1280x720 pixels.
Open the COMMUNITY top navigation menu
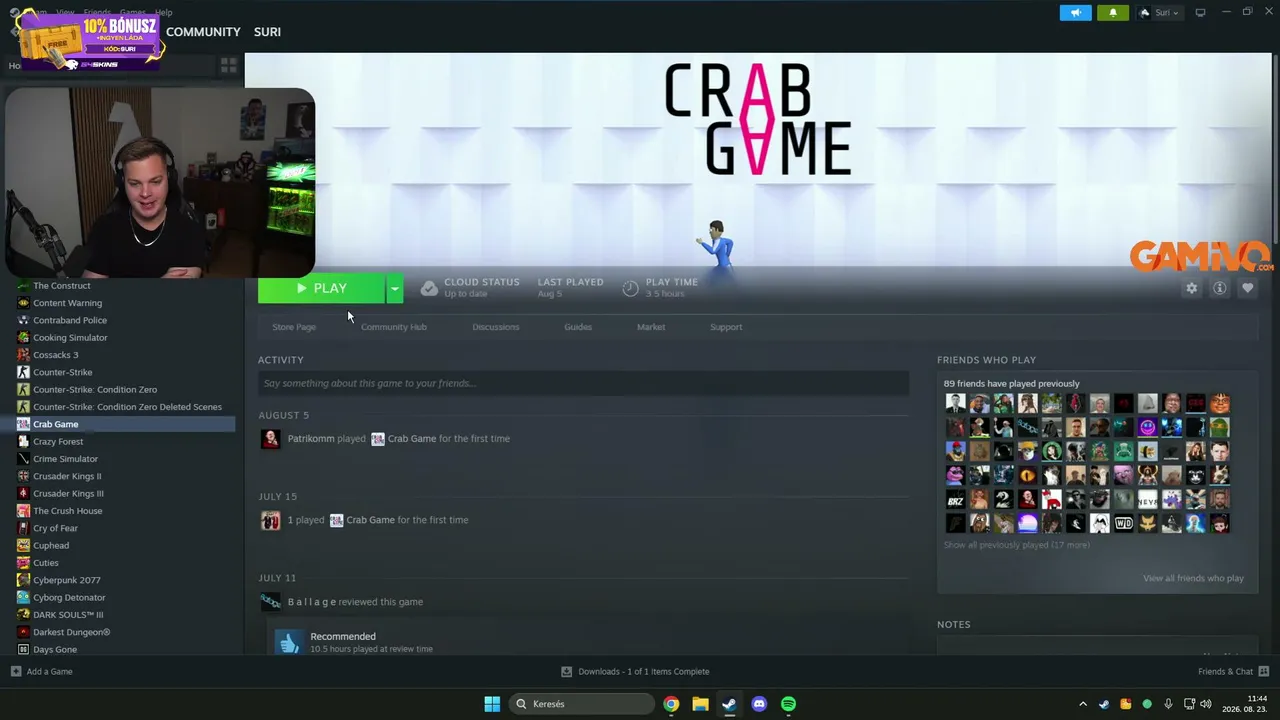[203, 32]
